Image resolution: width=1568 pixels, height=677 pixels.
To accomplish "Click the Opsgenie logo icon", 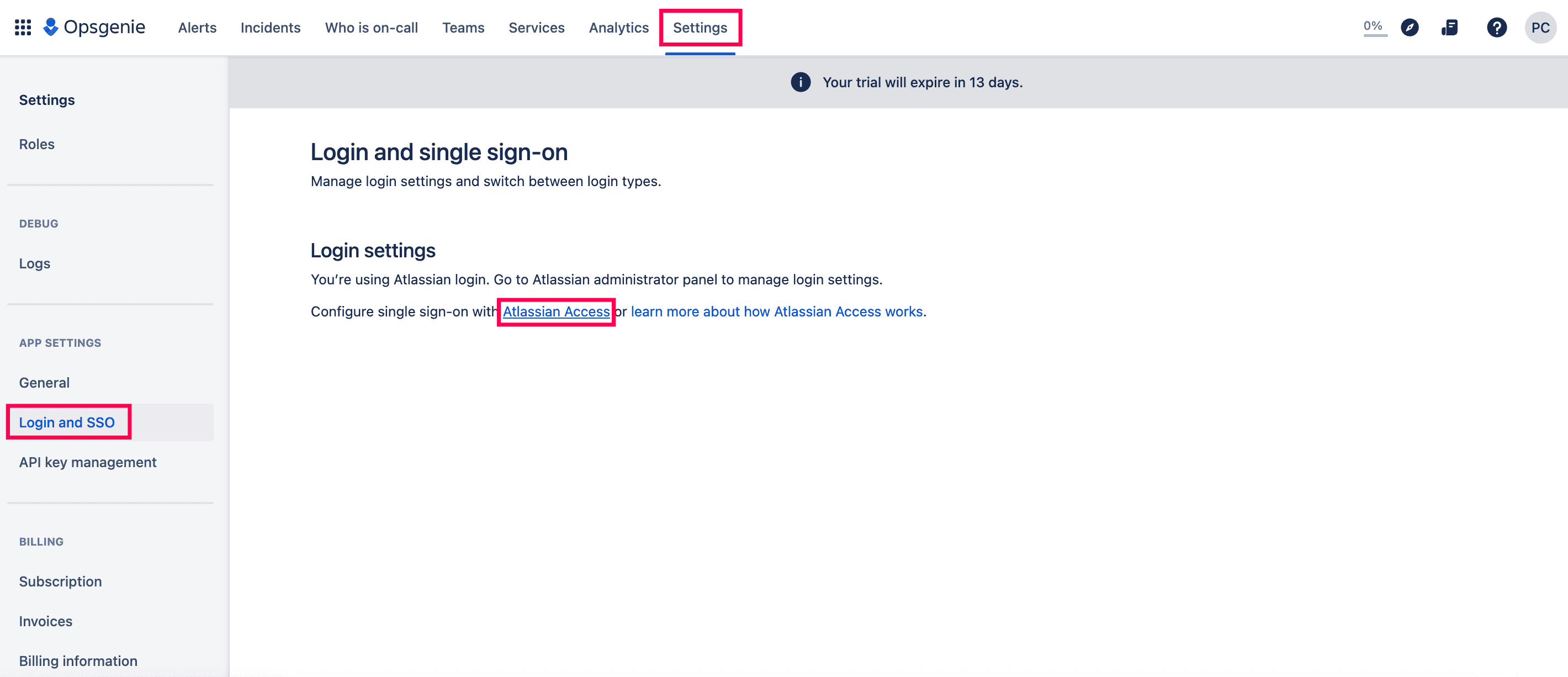I will coord(51,27).
